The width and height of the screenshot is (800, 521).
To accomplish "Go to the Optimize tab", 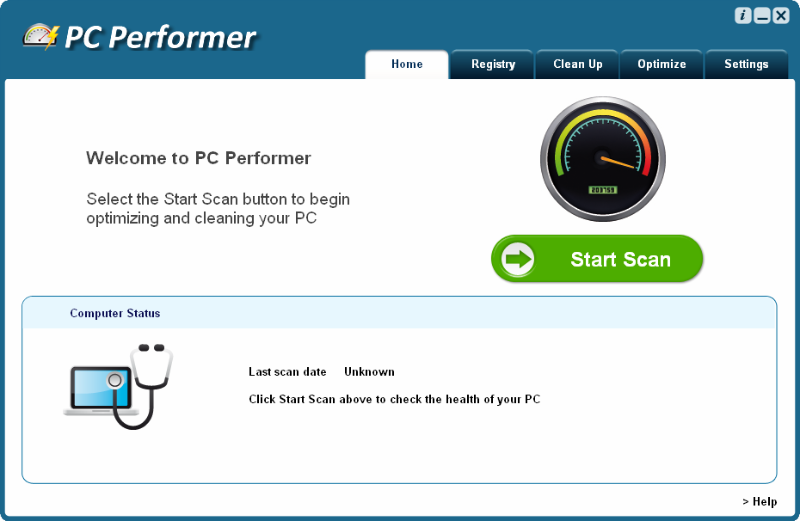I will tap(662, 64).
